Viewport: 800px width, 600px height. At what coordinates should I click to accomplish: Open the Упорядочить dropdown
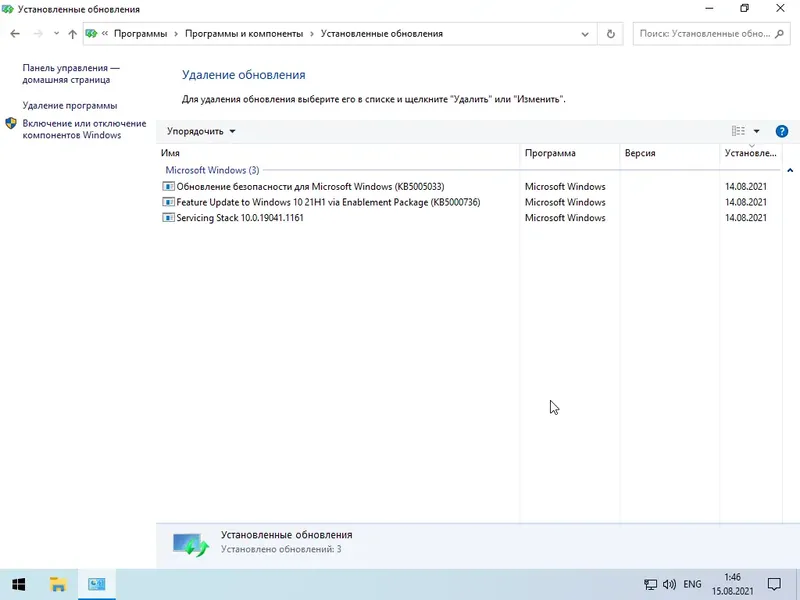pyautogui.click(x=194, y=131)
